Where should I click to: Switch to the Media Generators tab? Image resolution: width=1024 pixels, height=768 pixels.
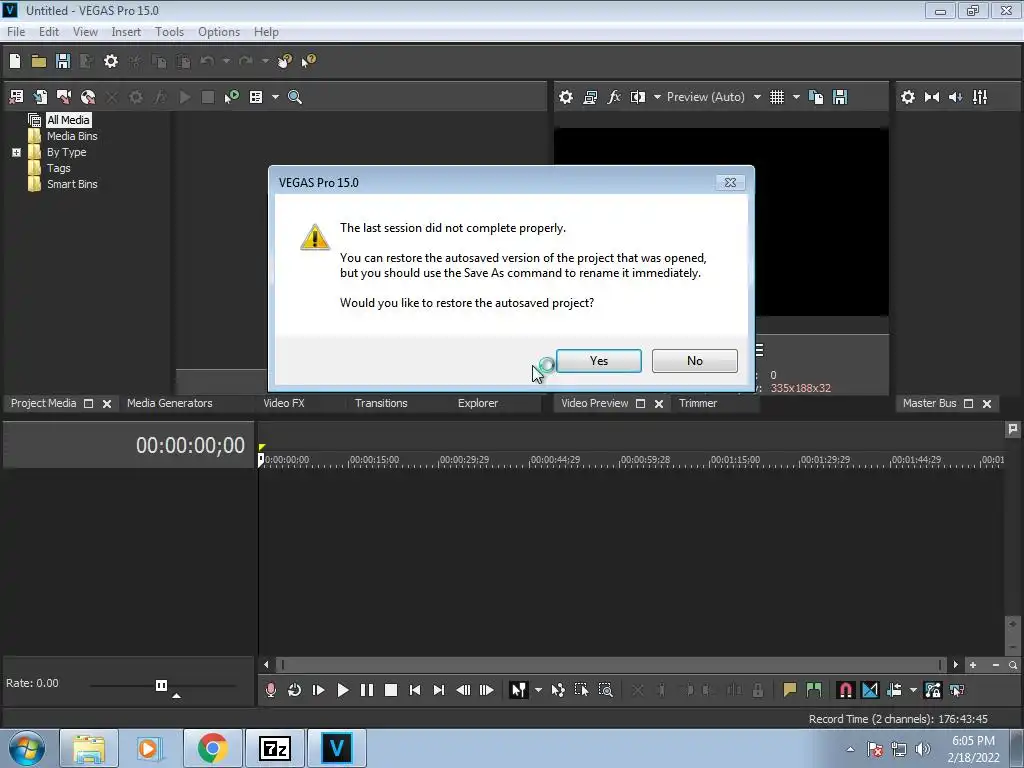click(169, 403)
